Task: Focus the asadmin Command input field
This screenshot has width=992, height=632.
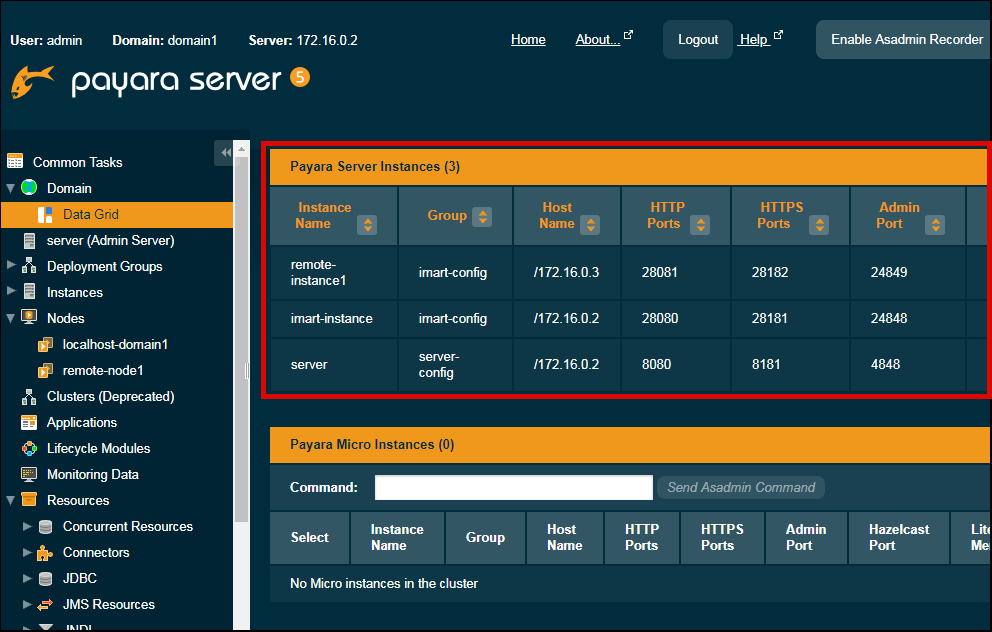Action: tap(513, 487)
